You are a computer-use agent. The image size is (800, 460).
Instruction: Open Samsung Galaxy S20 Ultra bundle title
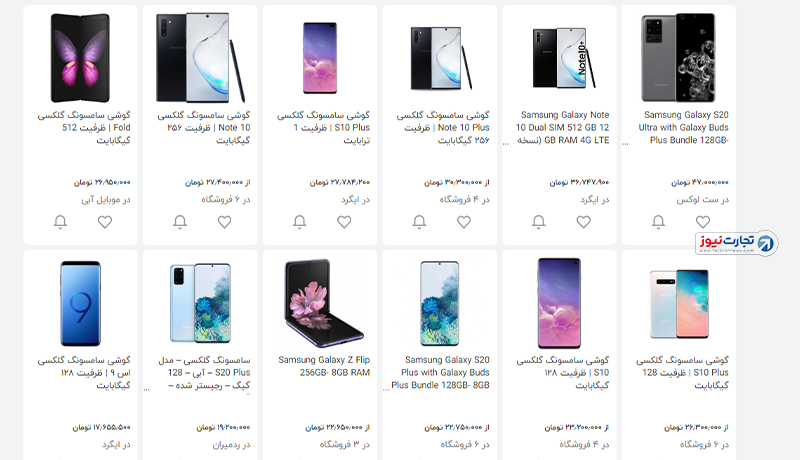(683, 127)
